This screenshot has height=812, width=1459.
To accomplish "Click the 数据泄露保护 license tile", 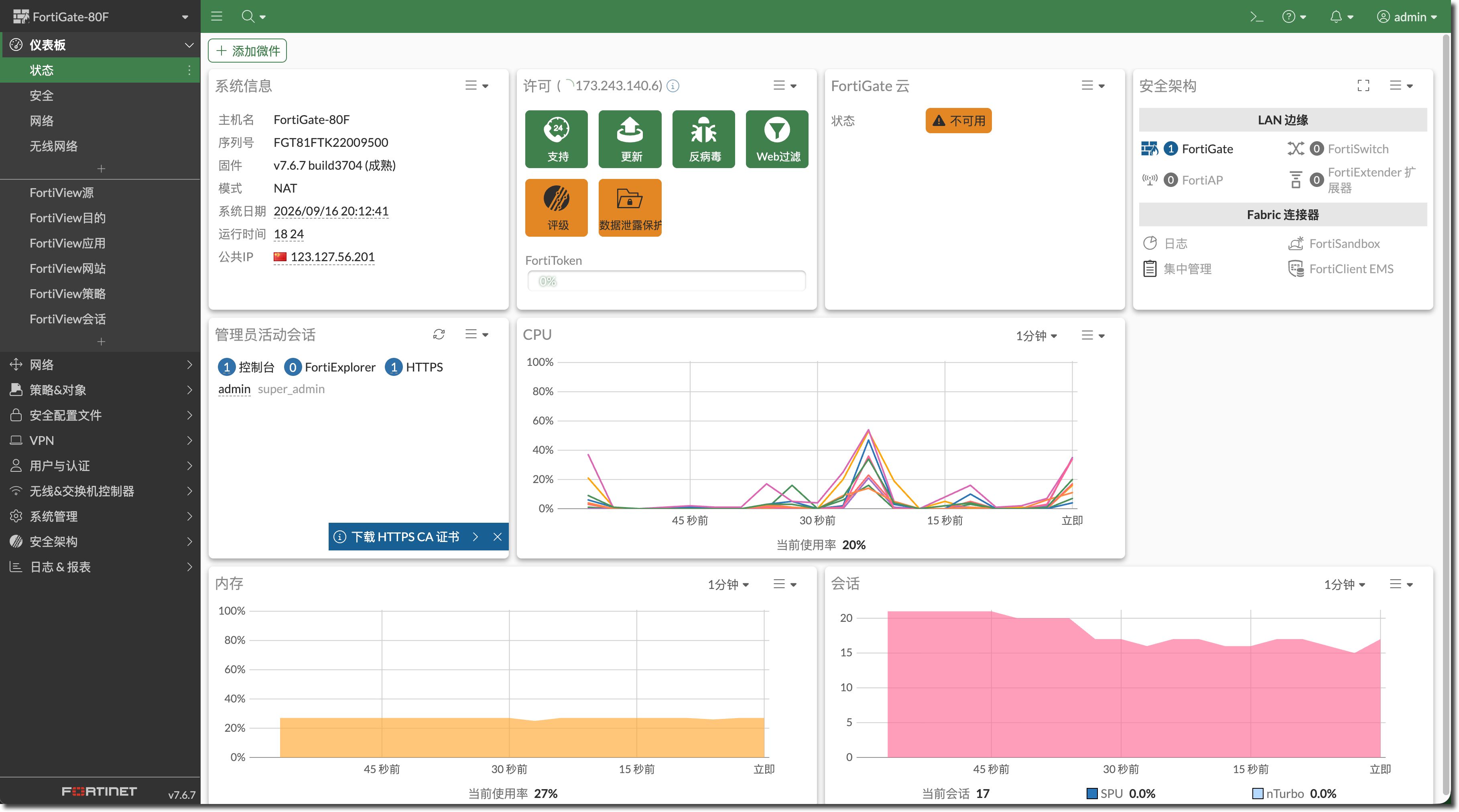I will tap(630, 208).
